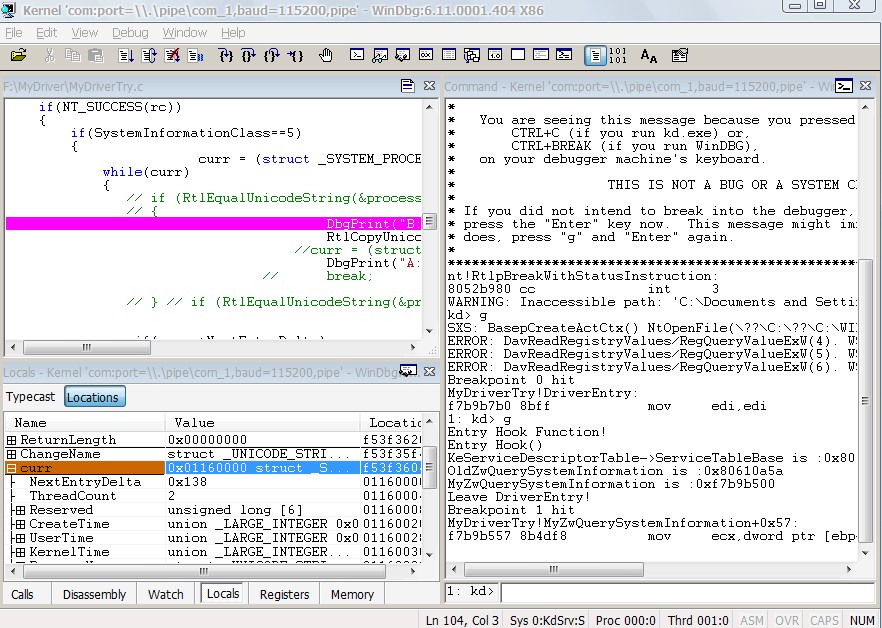Collapse the curr structure node
The image size is (882, 628).
click(x=11, y=468)
